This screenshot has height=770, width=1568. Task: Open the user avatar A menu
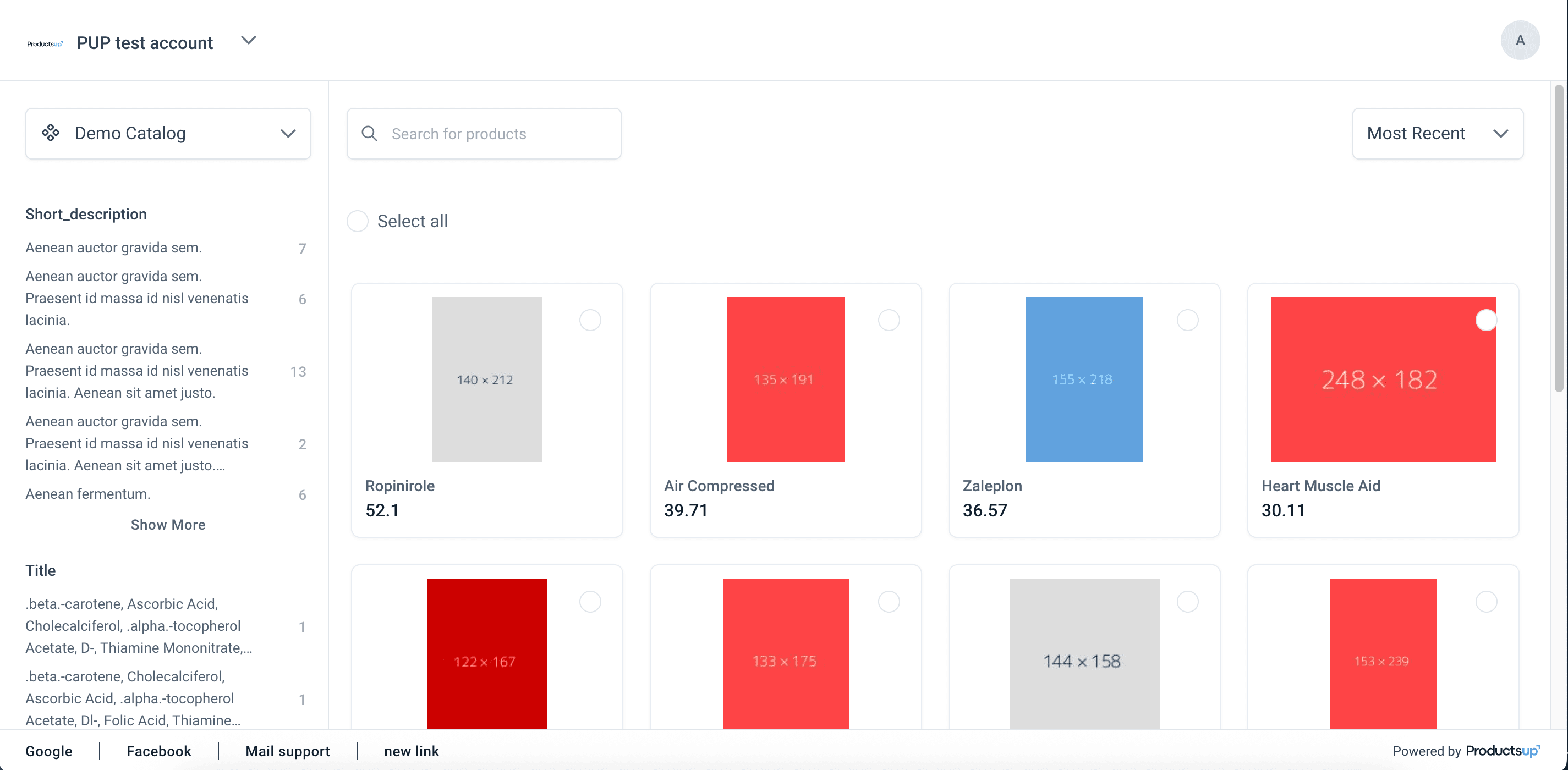point(1520,40)
